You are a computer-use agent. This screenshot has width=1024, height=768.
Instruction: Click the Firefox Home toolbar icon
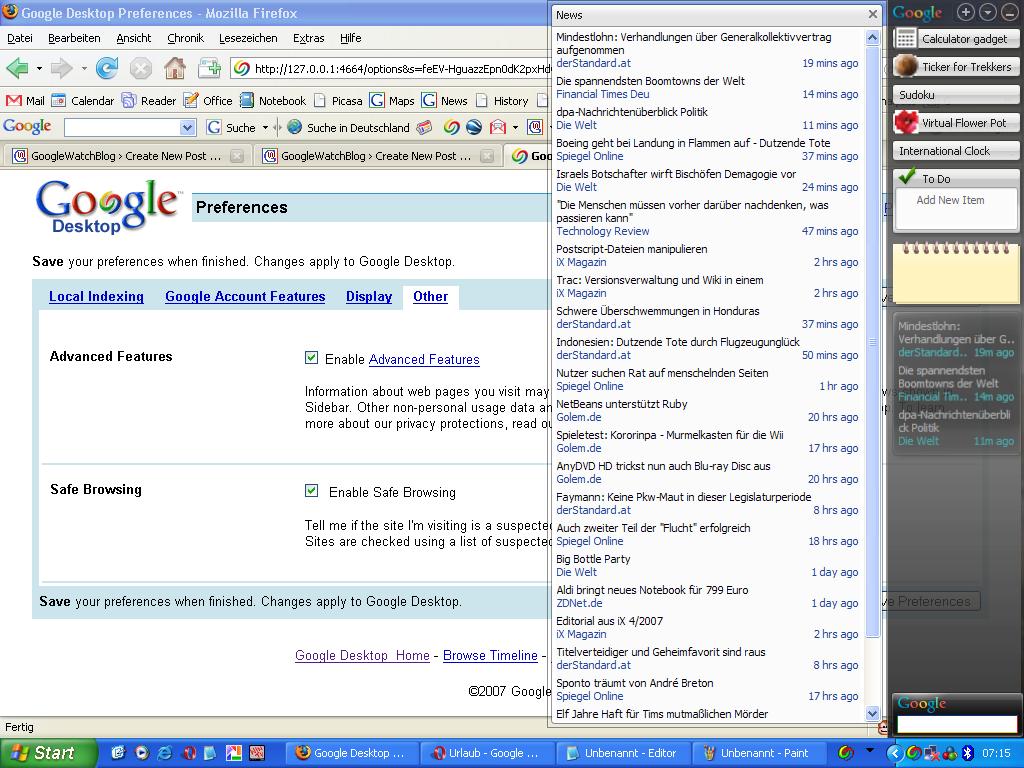pos(175,68)
